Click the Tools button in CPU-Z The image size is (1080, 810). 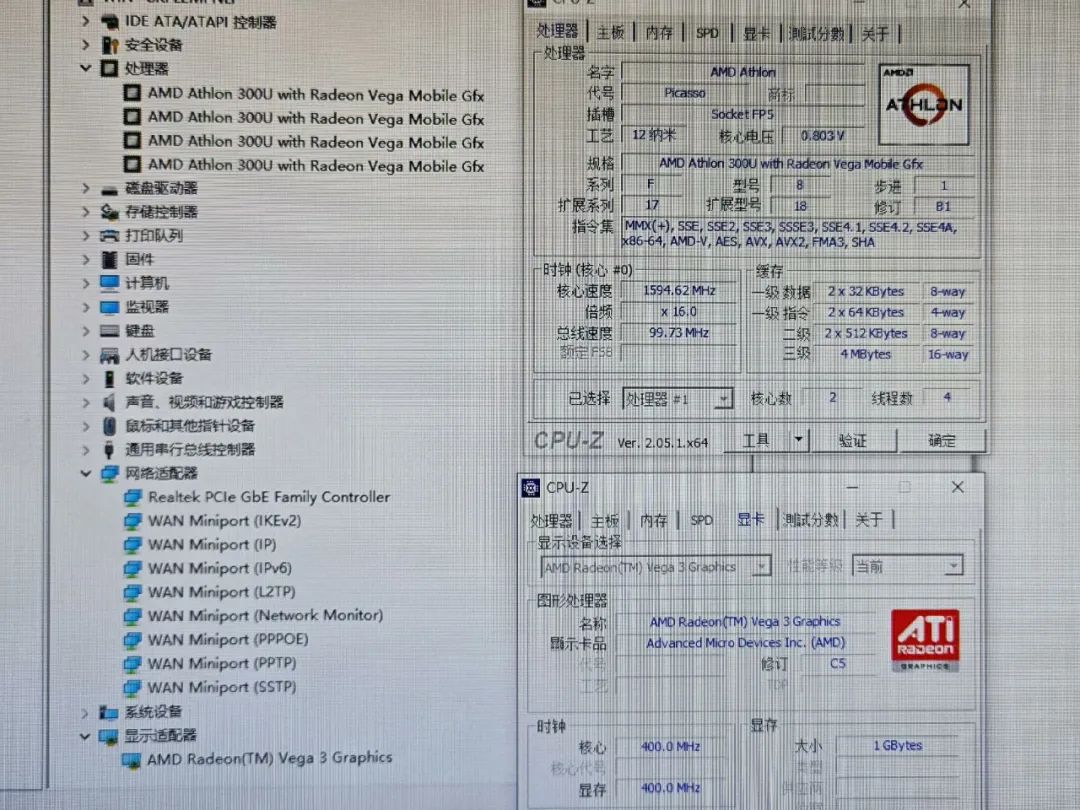[756, 440]
